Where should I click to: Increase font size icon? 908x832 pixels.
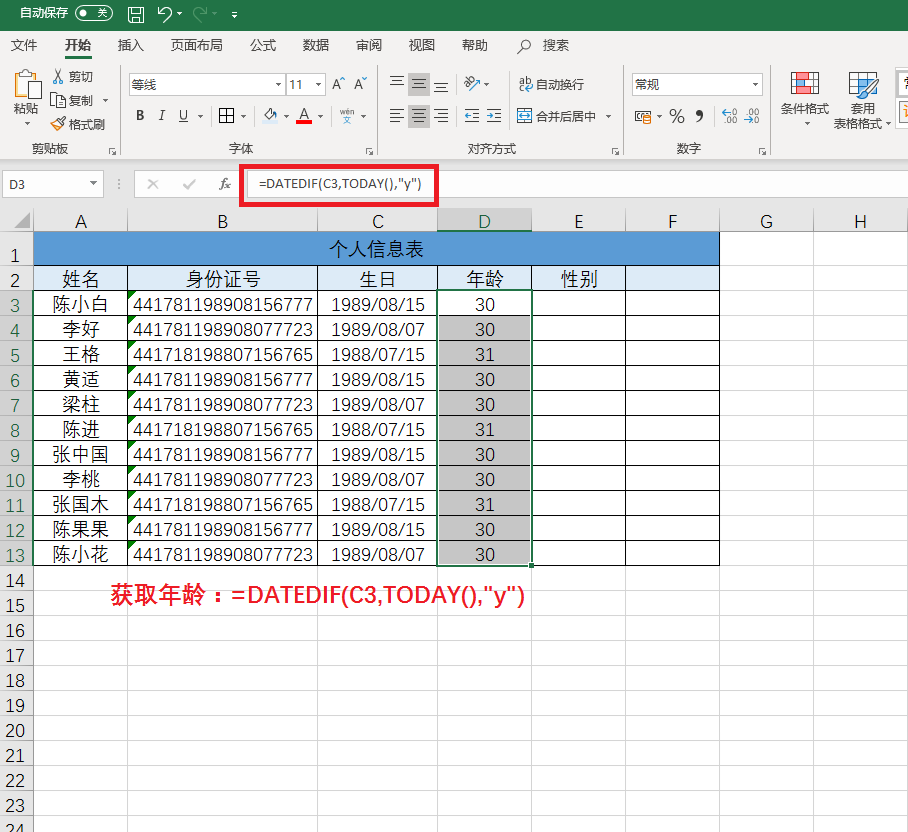pyautogui.click(x=339, y=85)
